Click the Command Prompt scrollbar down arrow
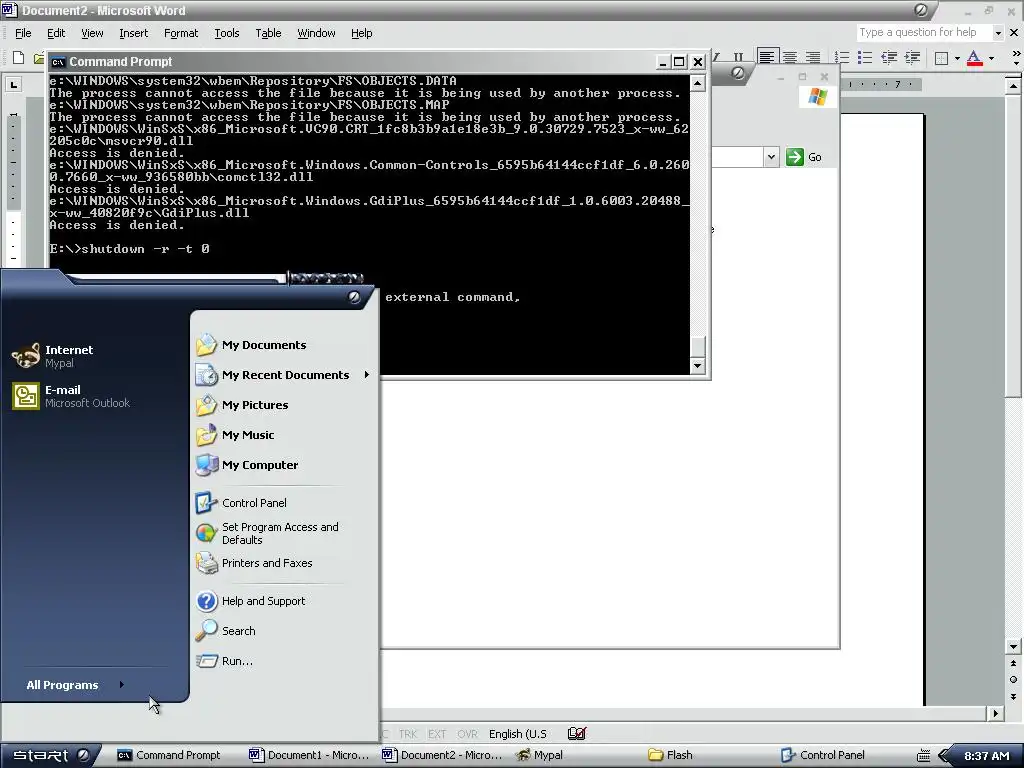The image size is (1024, 768). coord(697,366)
